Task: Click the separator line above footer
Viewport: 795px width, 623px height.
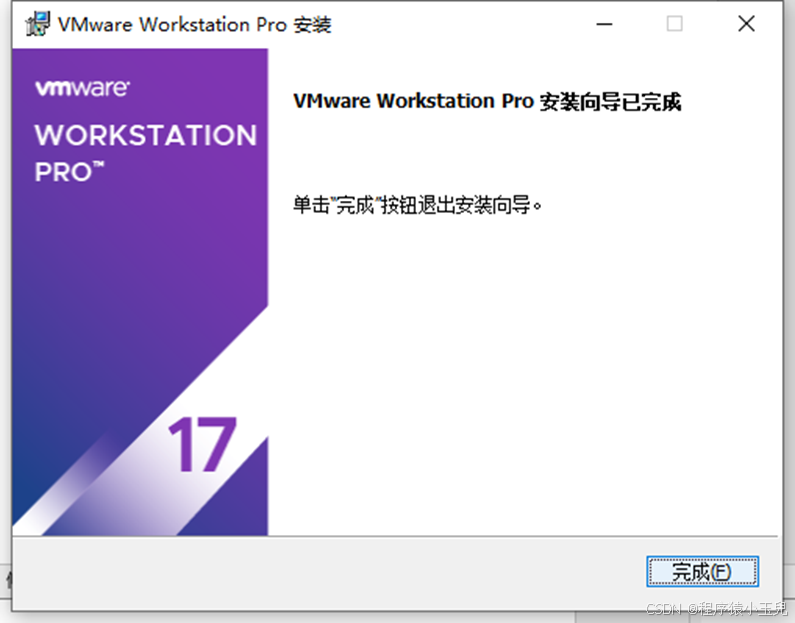Action: pyautogui.click(x=395, y=536)
